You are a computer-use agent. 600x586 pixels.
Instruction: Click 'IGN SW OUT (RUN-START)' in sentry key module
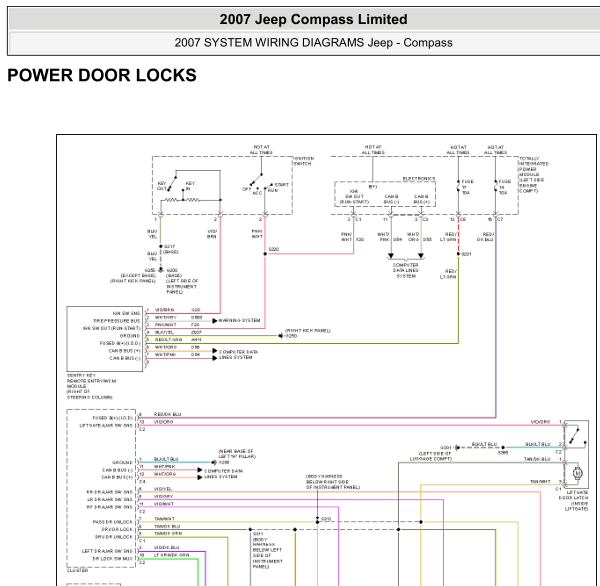pos(112,328)
